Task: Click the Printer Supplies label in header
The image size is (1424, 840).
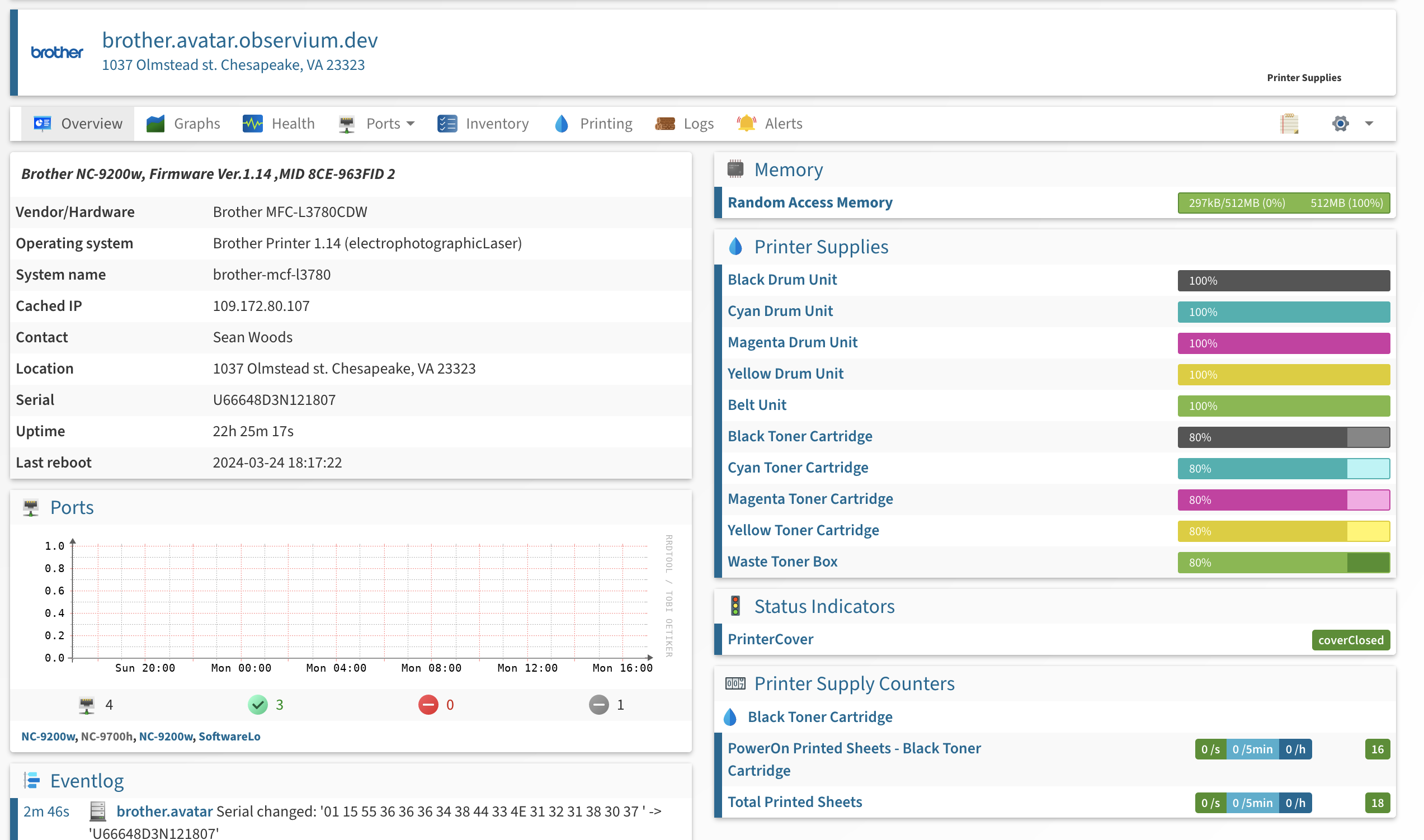Action: point(1303,78)
